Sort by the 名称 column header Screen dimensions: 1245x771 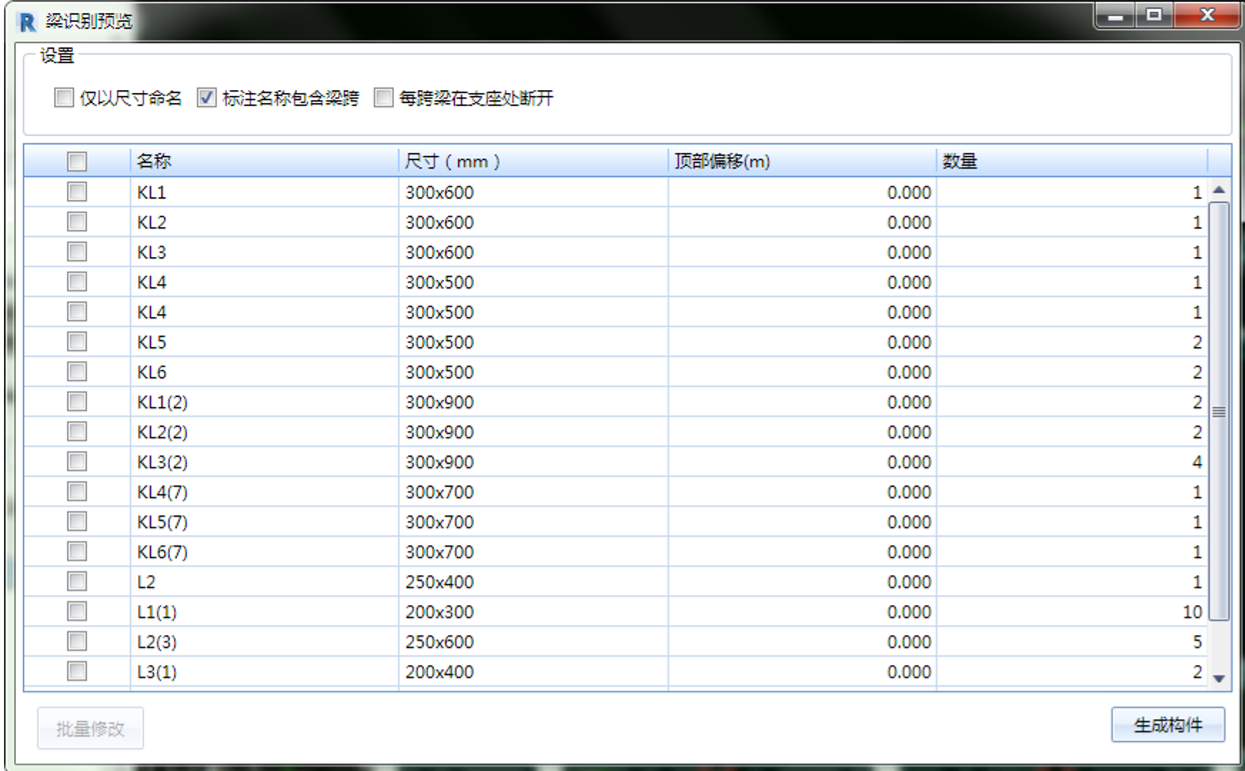click(264, 161)
